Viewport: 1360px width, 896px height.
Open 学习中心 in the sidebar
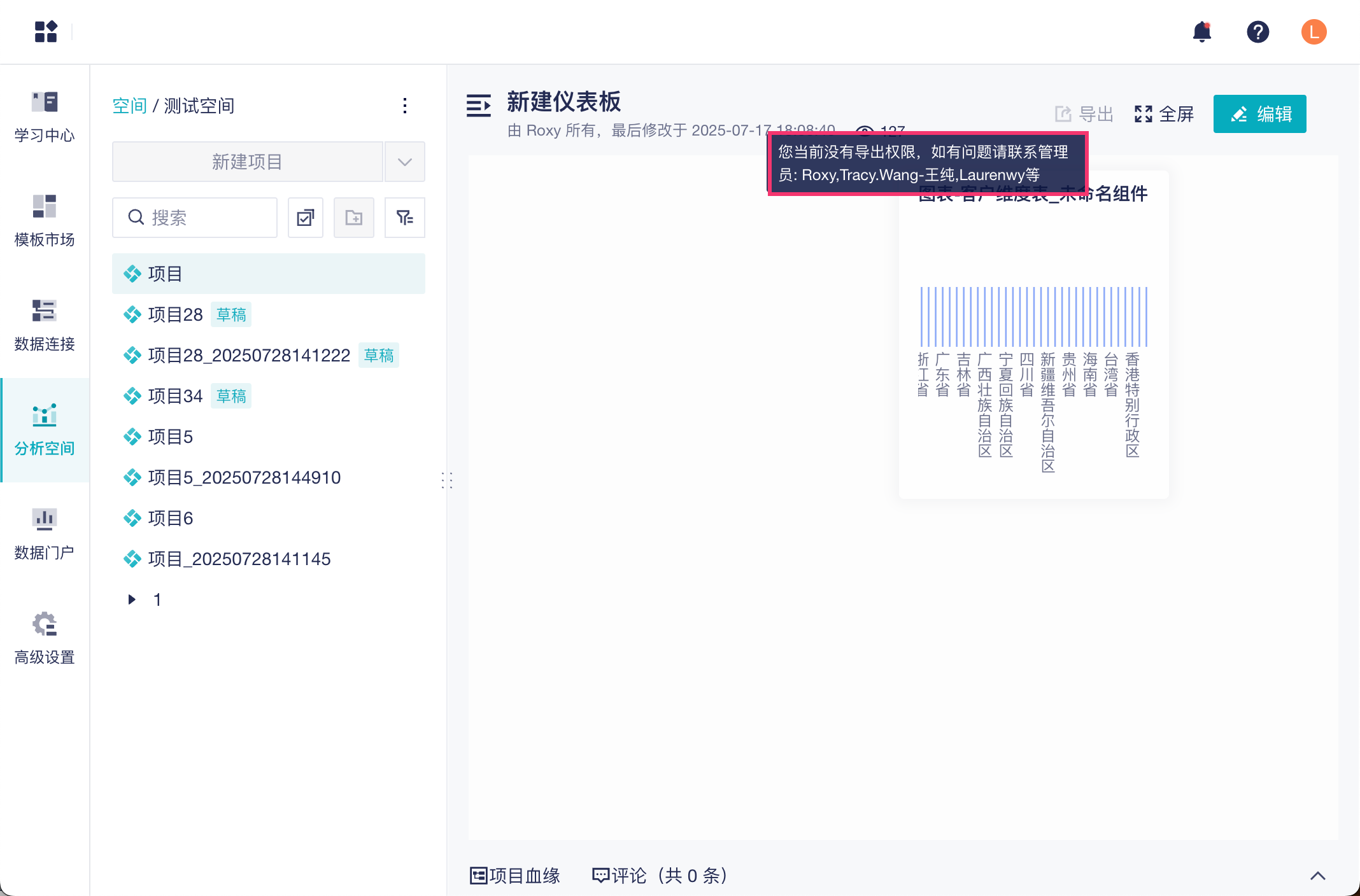(45, 117)
